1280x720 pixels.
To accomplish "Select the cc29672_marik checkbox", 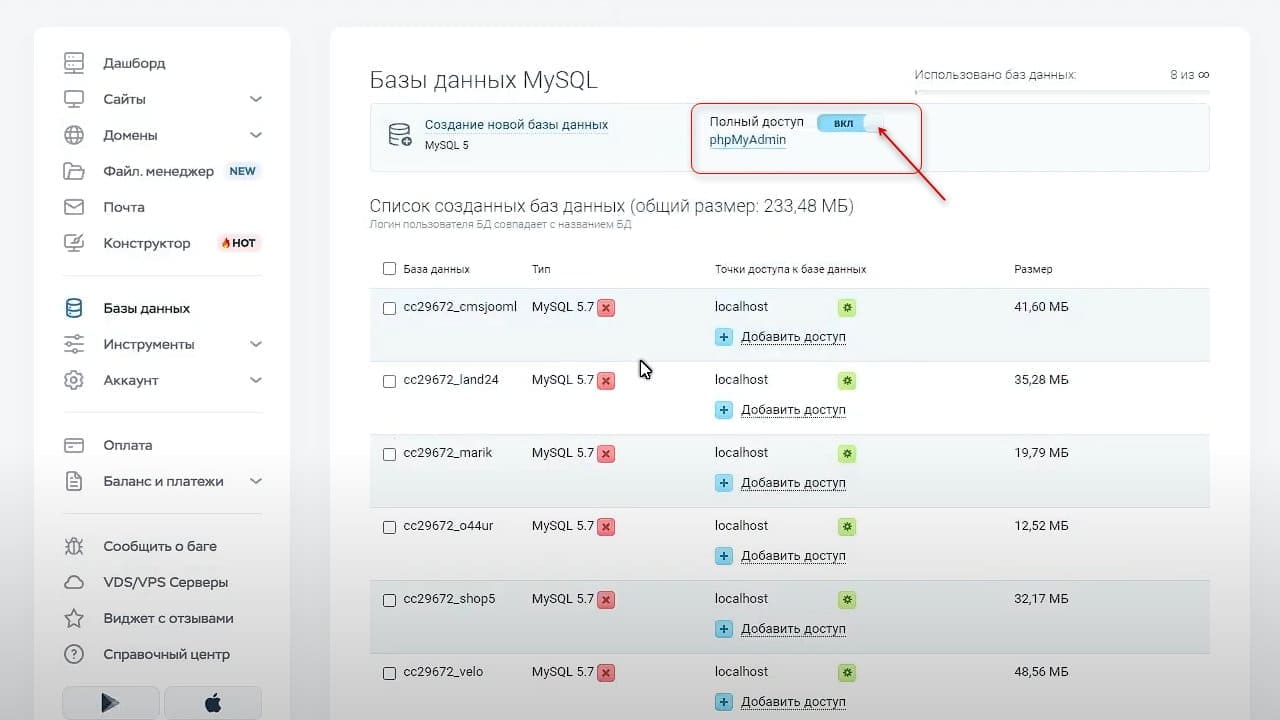I will tap(389, 454).
